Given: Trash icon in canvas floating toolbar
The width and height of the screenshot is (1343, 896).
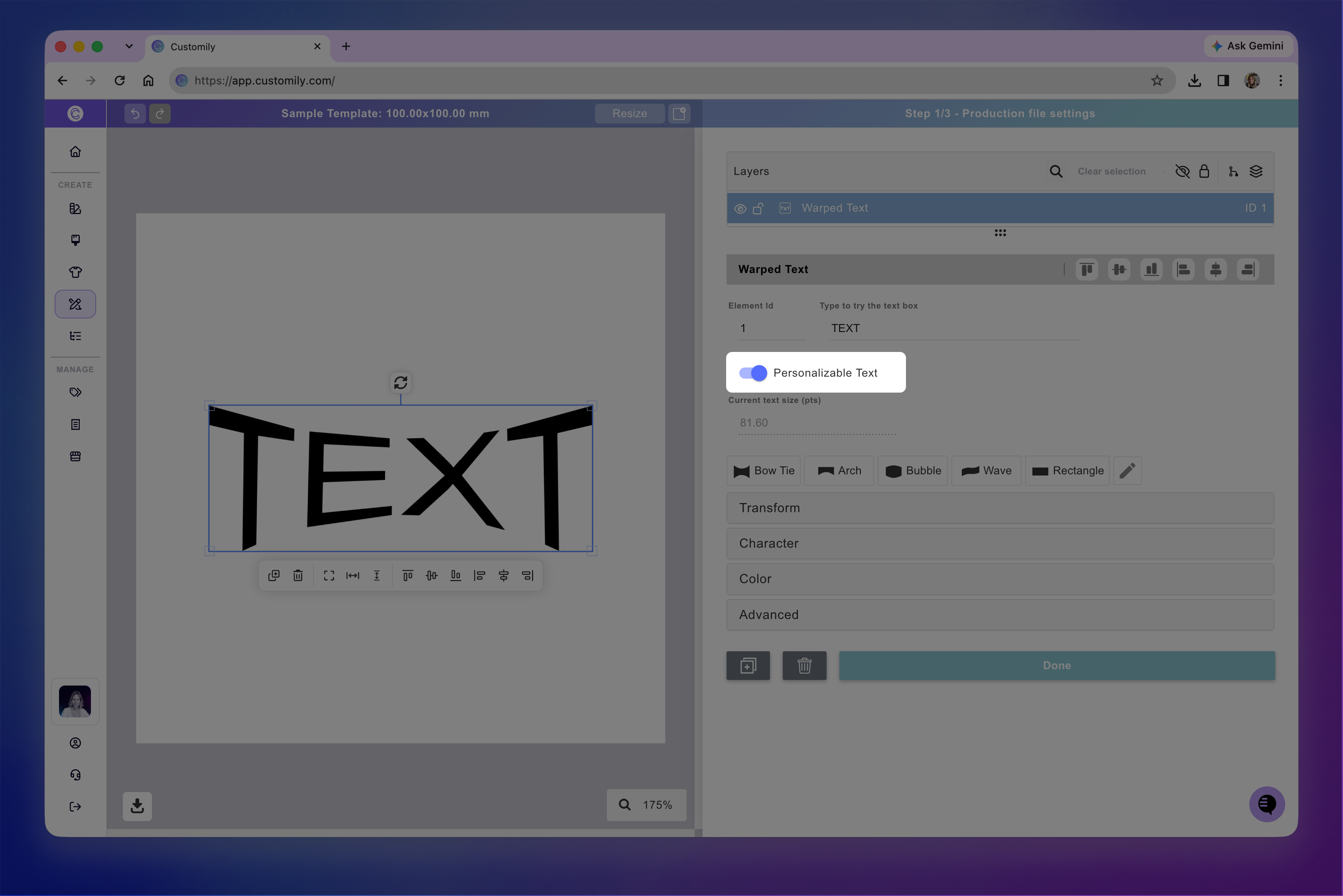Looking at the screenshot, I should point(298,576).
